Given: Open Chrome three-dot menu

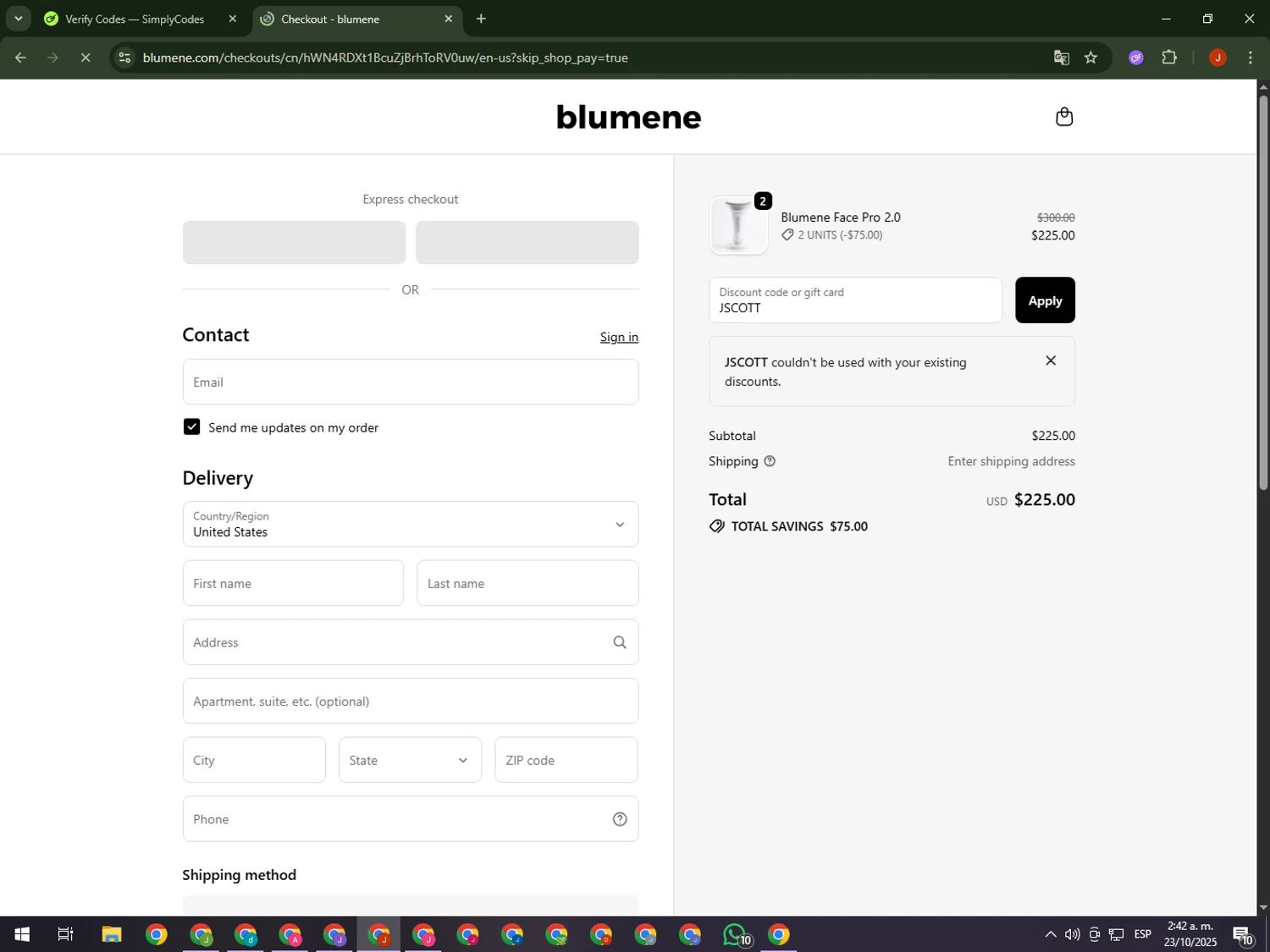Looking at the screenshot, I should coord(1251,58).
